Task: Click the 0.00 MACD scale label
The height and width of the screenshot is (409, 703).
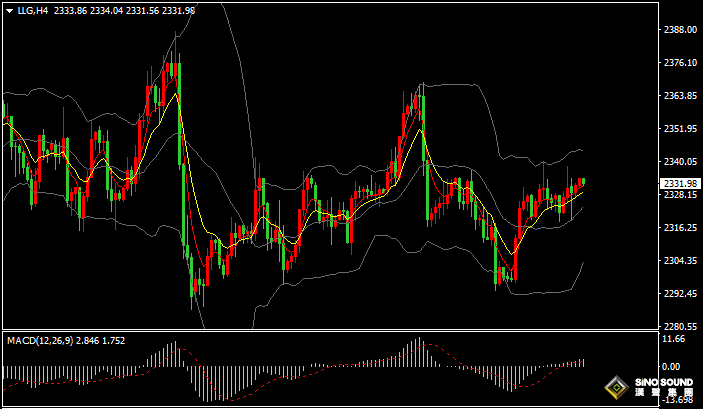Action: (x=671, y=367)
